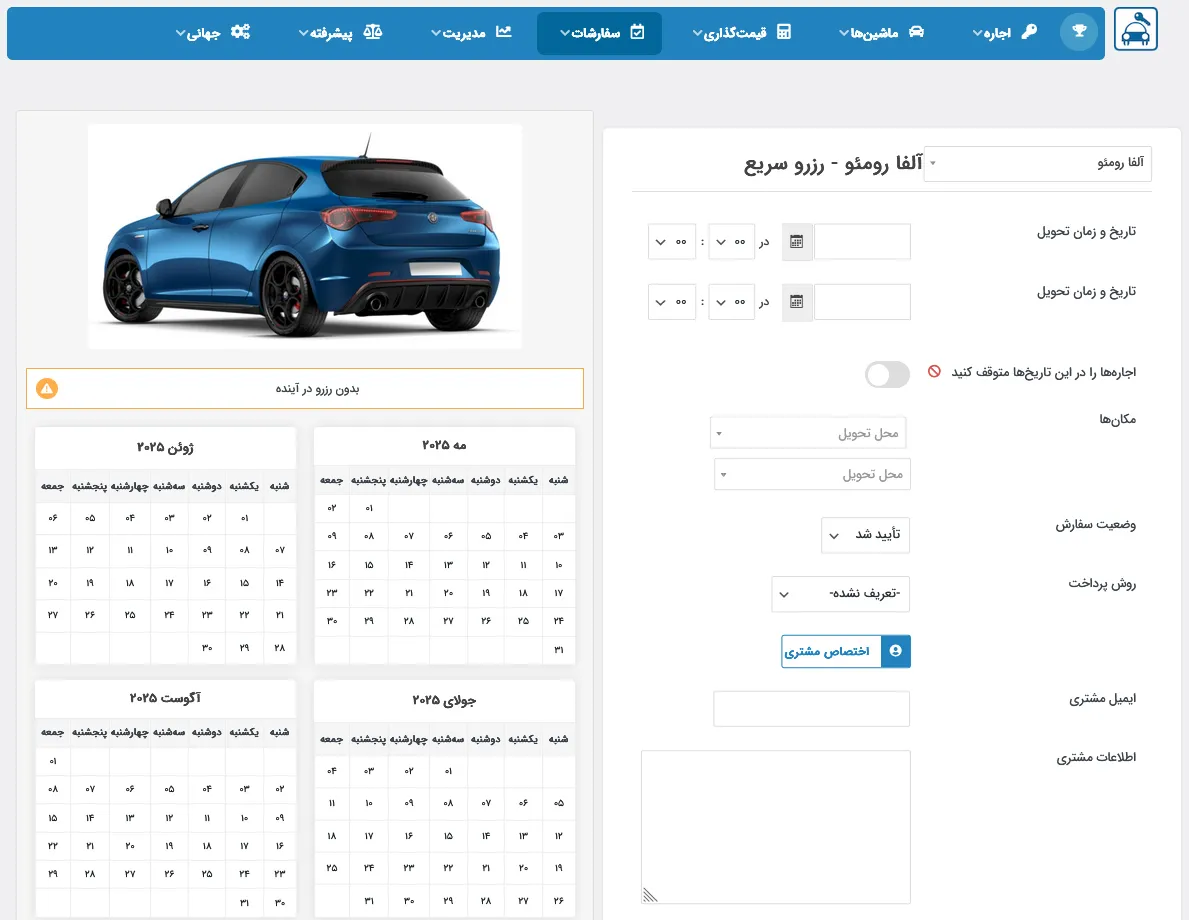
Task: Select day ۰۱ in جولای ۲۰۲۵ calendar
Action: [448, 771]
